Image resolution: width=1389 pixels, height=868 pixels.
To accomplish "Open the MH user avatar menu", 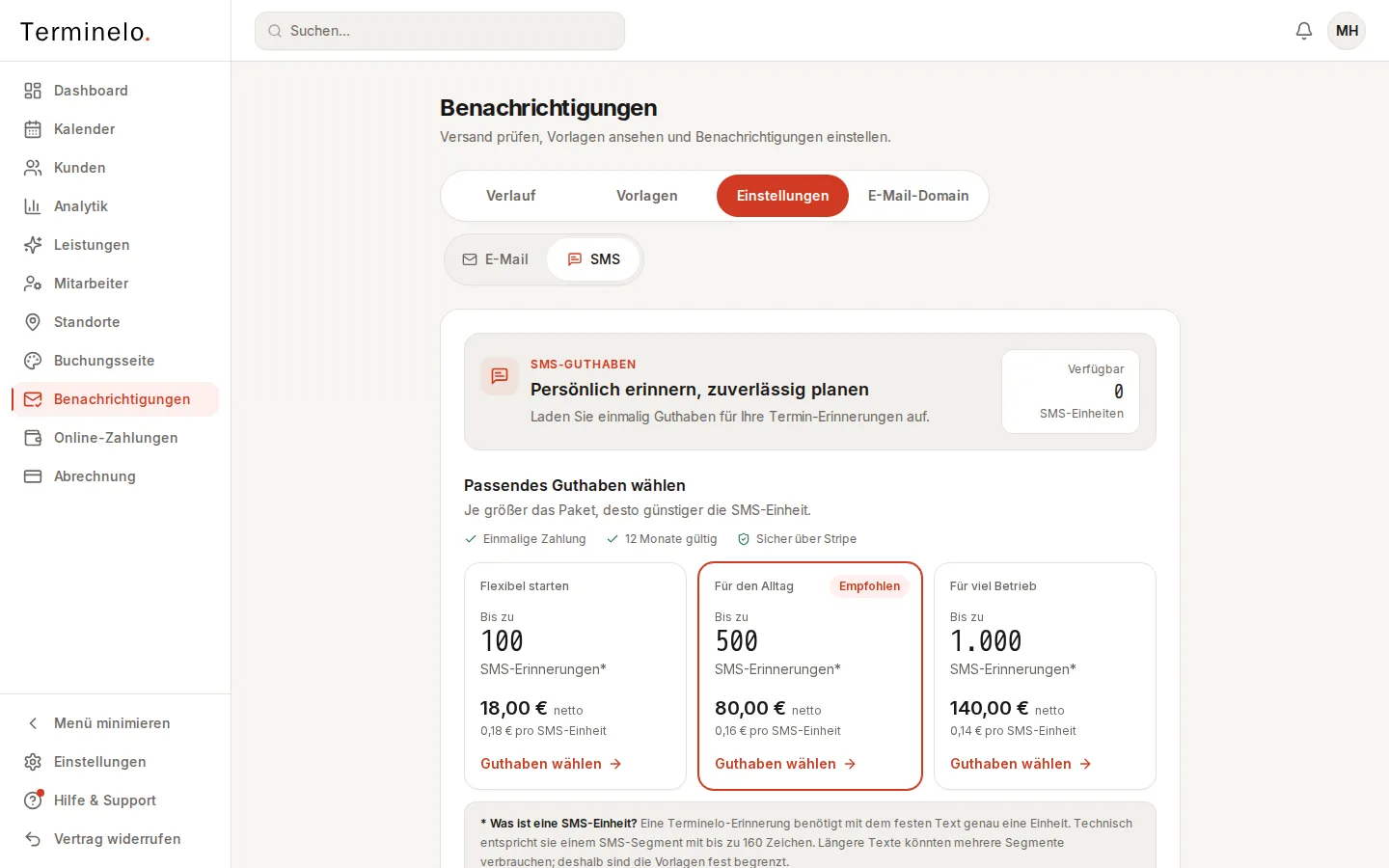I will [1347, 31].
